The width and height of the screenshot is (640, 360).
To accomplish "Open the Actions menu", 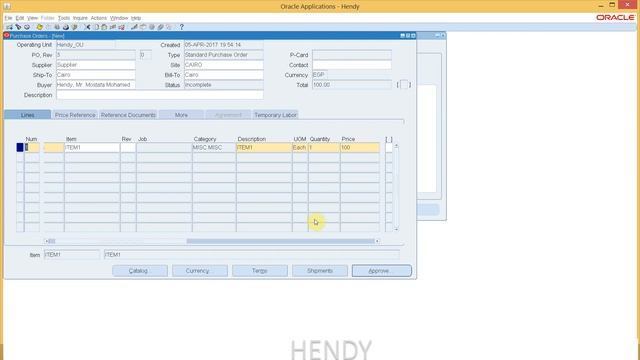I will pos(98,18).
